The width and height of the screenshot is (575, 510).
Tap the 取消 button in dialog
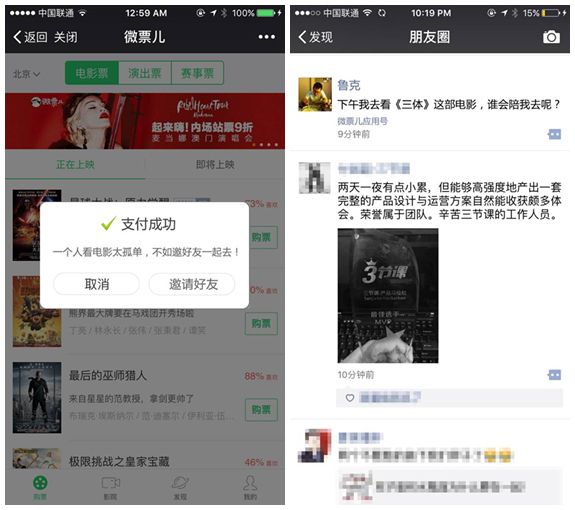97,284
